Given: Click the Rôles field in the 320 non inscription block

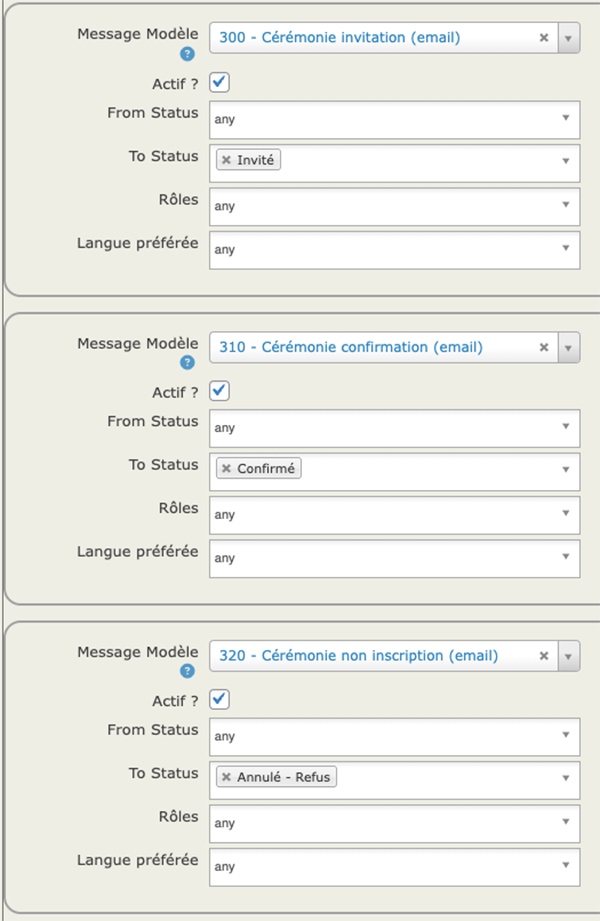Looking at the screenshot, I should [x=395, y=823].
